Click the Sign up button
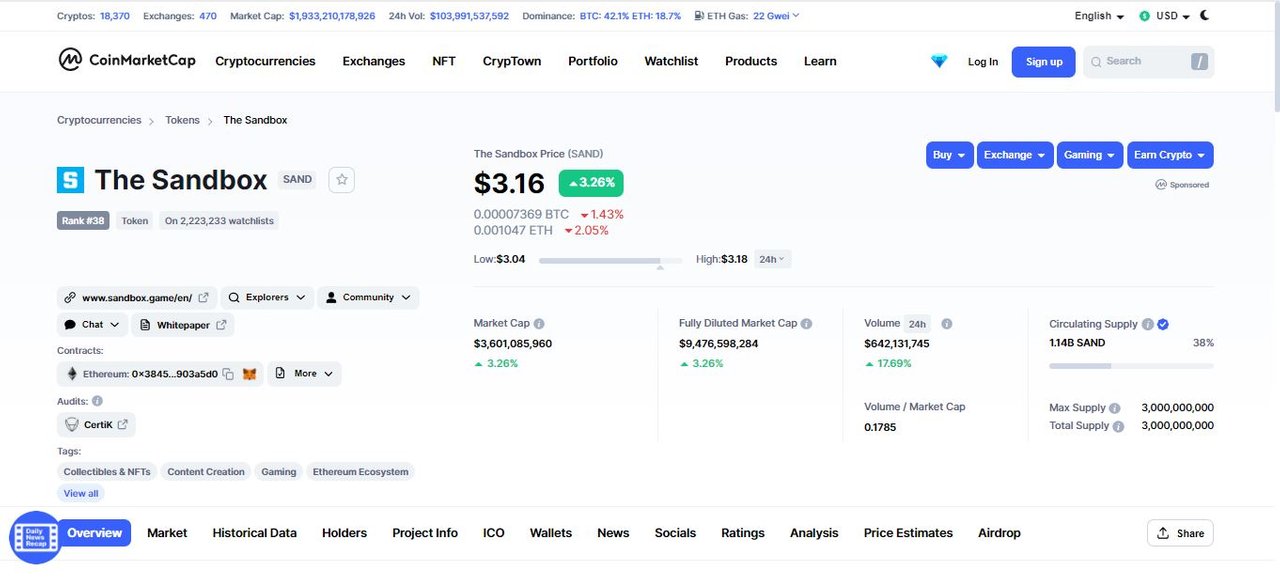 1044,62
